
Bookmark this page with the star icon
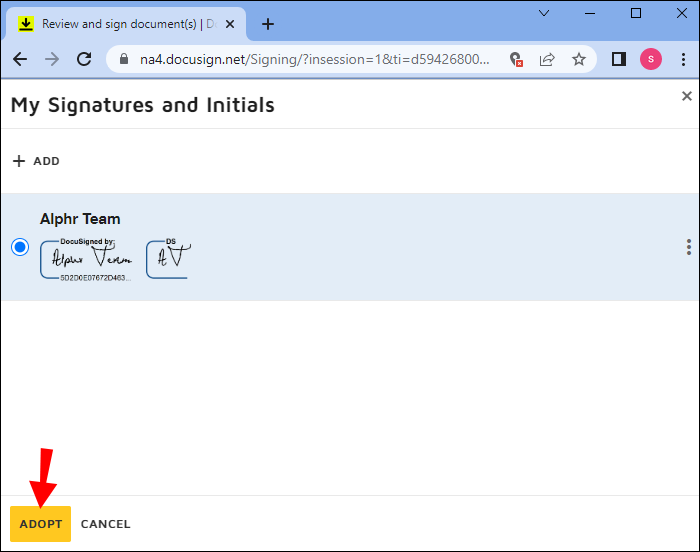click(x=579, y=59)
